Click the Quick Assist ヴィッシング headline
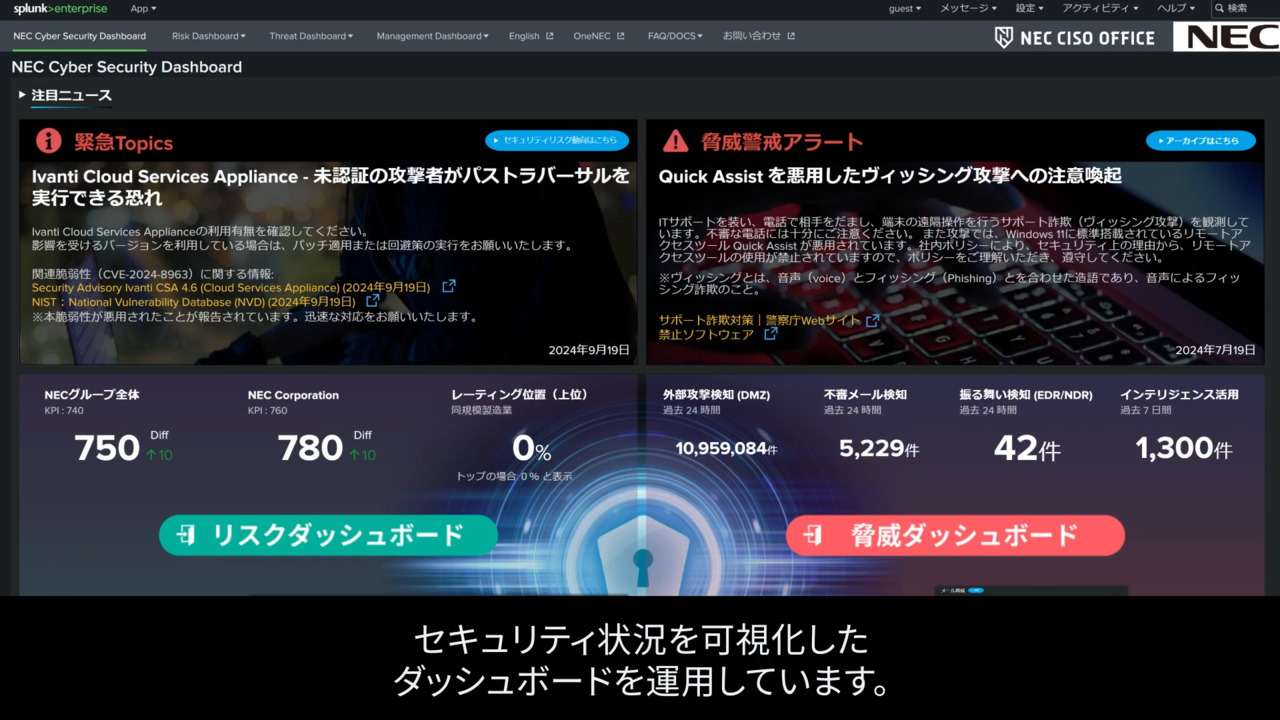This screenshot has width=1280, height=720. click(890, 176)
